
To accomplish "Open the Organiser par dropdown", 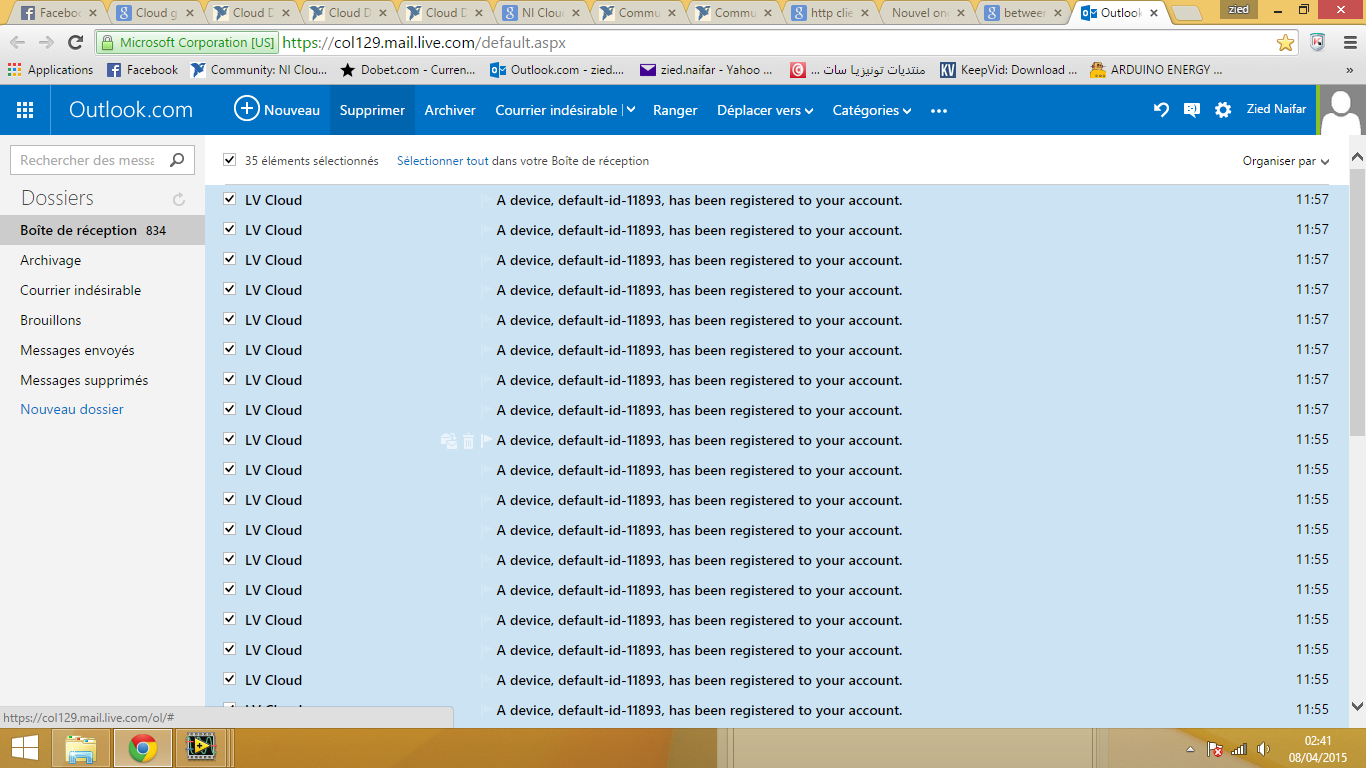I will (x=1286, y=161).
